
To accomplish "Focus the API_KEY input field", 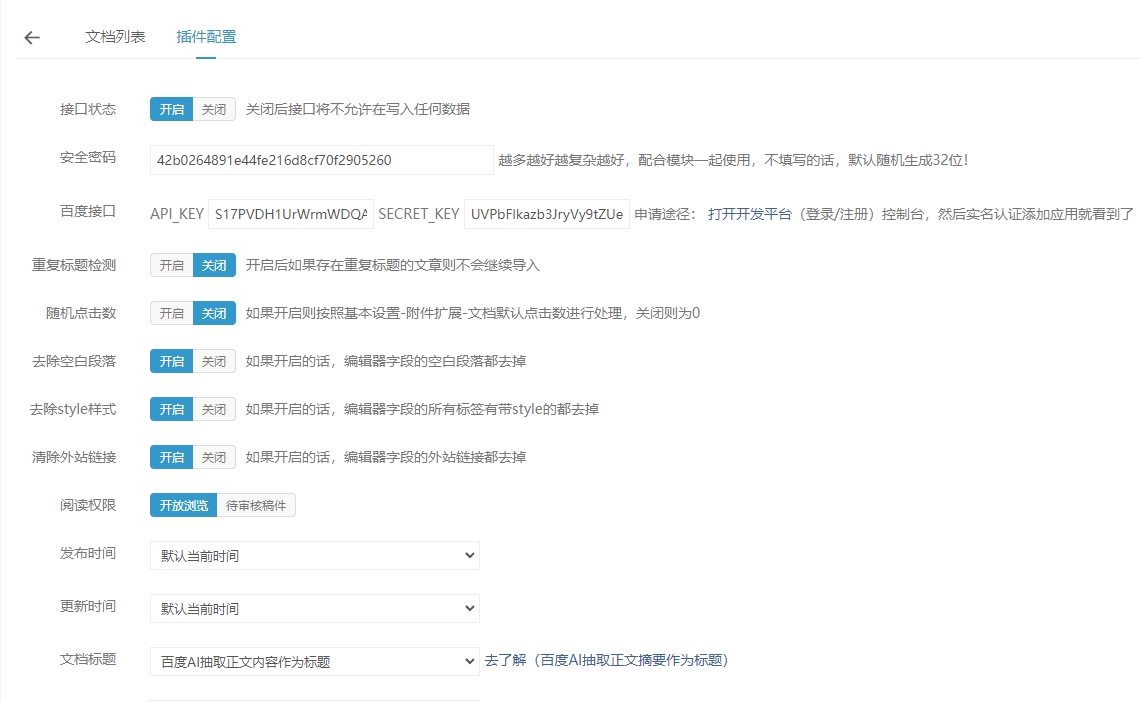I will 290,214.
